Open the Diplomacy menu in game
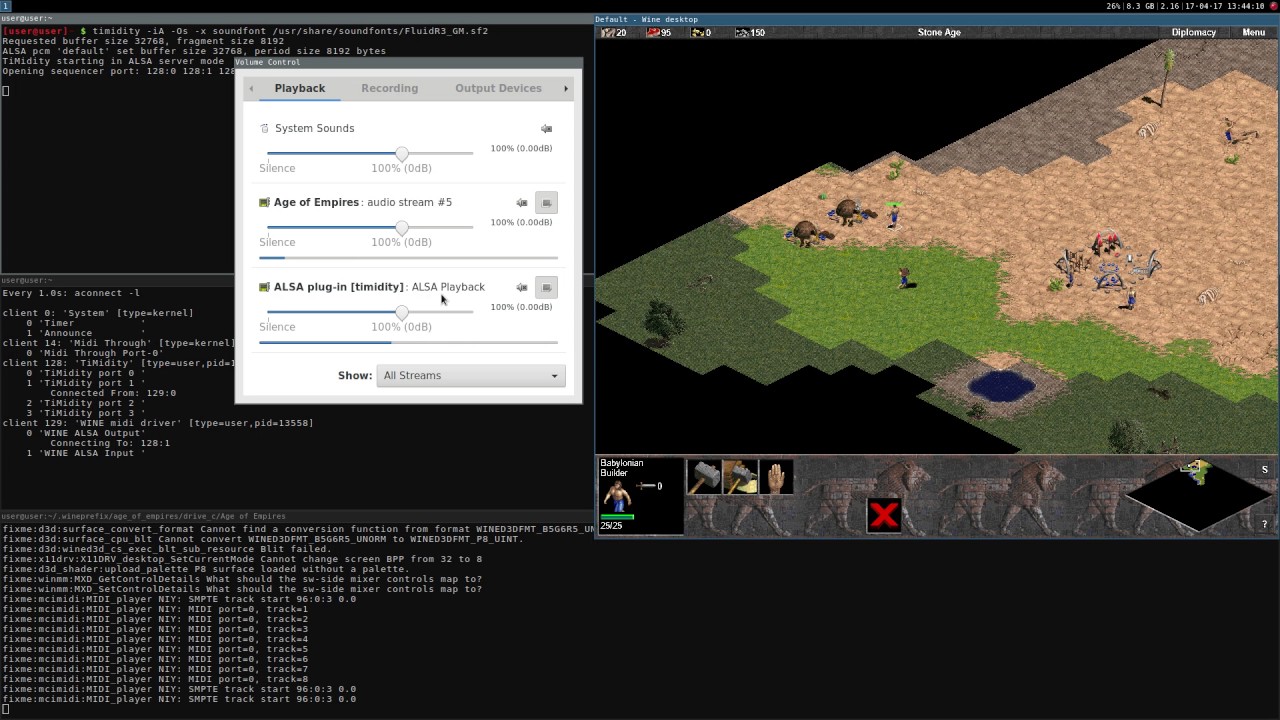The width and height of the screenshot is (1280, 720). pos(1193,32)
